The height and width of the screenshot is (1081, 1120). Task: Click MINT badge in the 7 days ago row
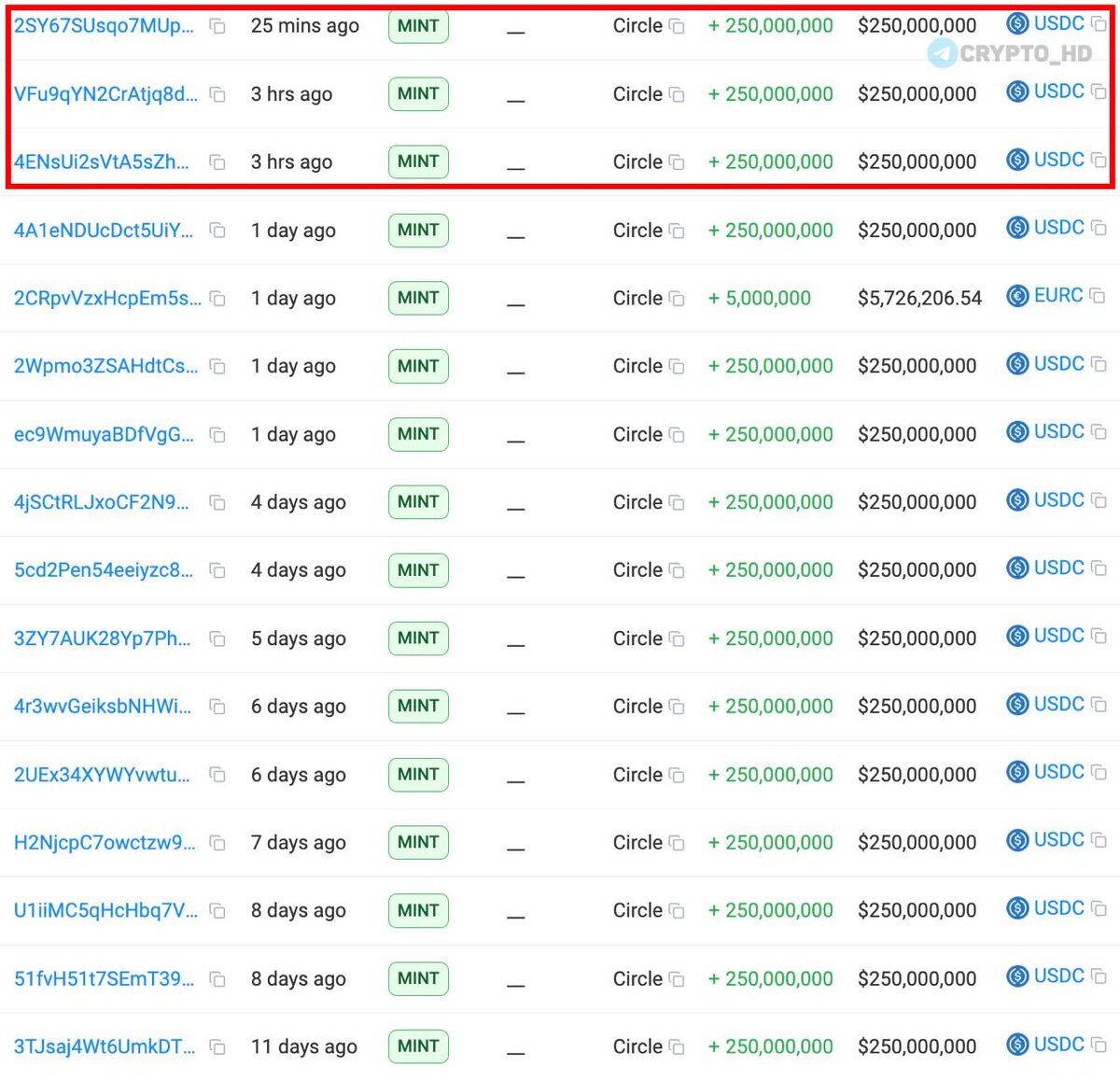[x=418, y=842]
